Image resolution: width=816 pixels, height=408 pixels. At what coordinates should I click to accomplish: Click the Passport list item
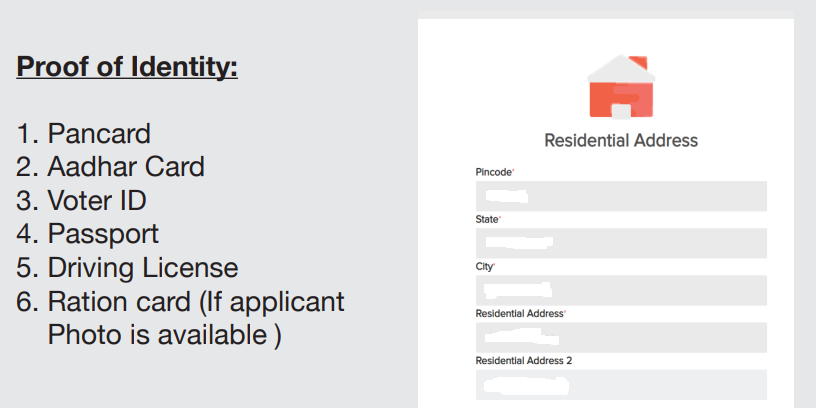(x=87, y=234)
